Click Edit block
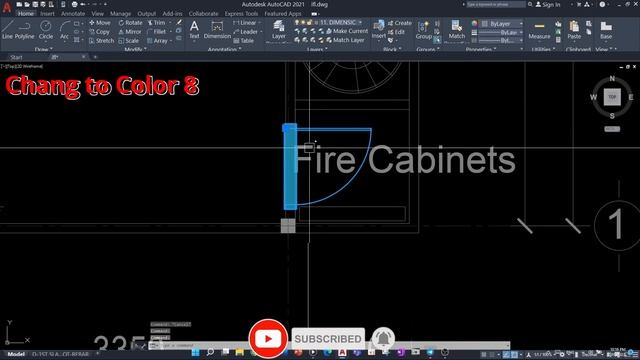The image size is (640, 360). point(396,32)
